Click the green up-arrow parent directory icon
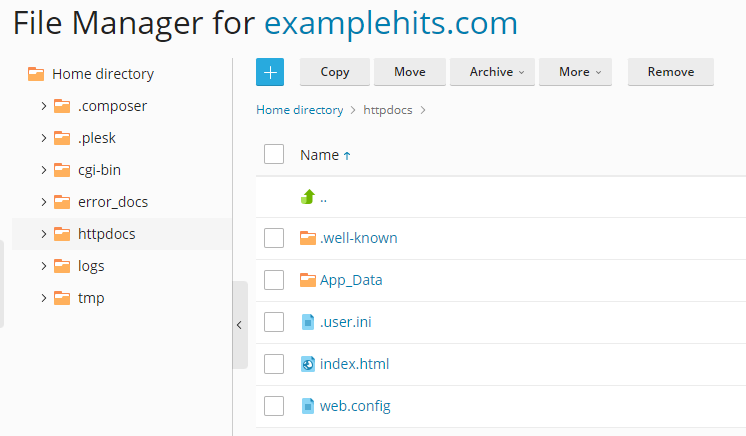Viewport: 746px width, 436px height. tap(308, 197)
